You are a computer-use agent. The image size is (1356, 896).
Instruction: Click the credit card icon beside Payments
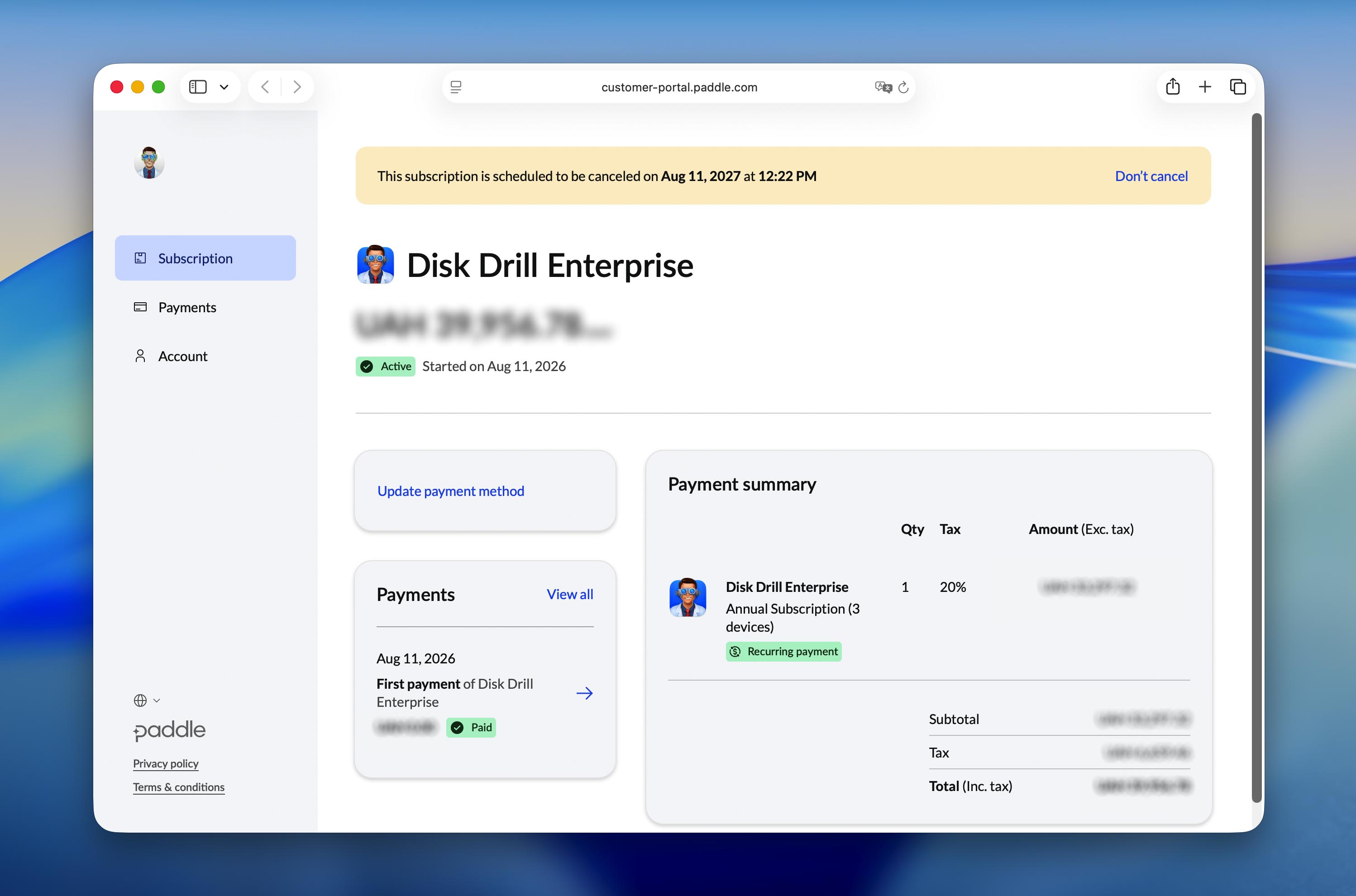(x=140, y=307)
